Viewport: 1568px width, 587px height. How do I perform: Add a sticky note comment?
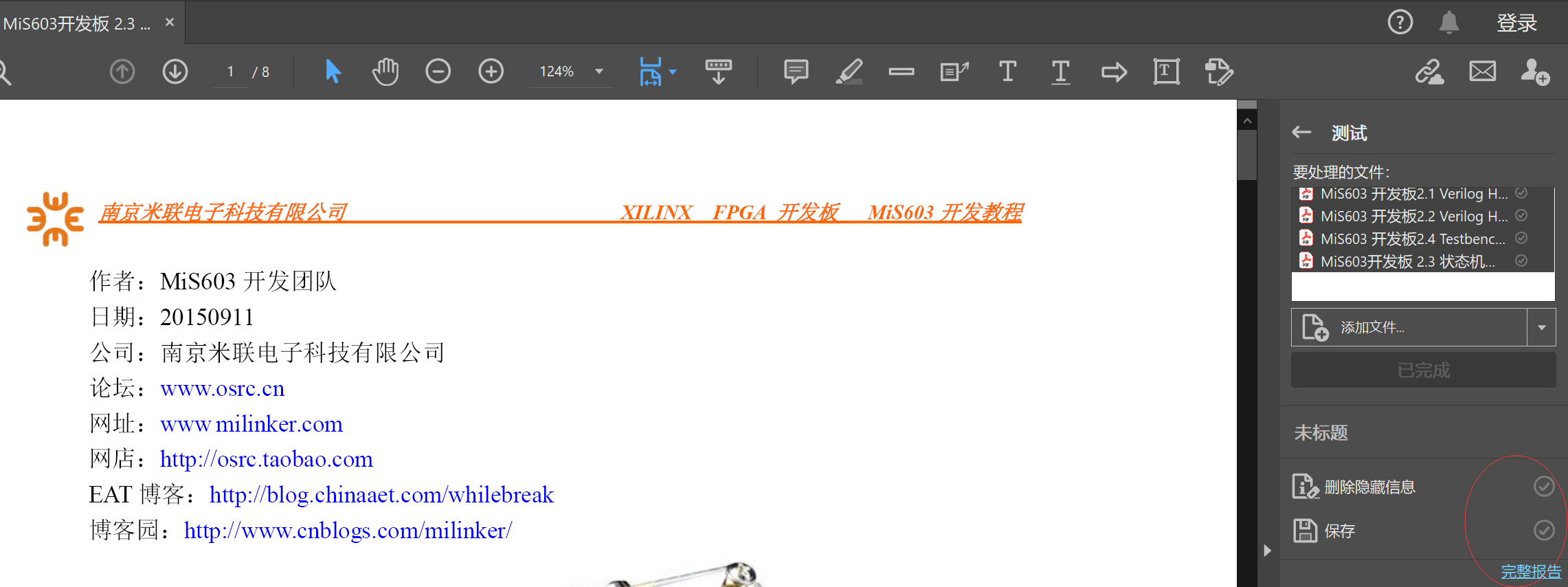796,71
